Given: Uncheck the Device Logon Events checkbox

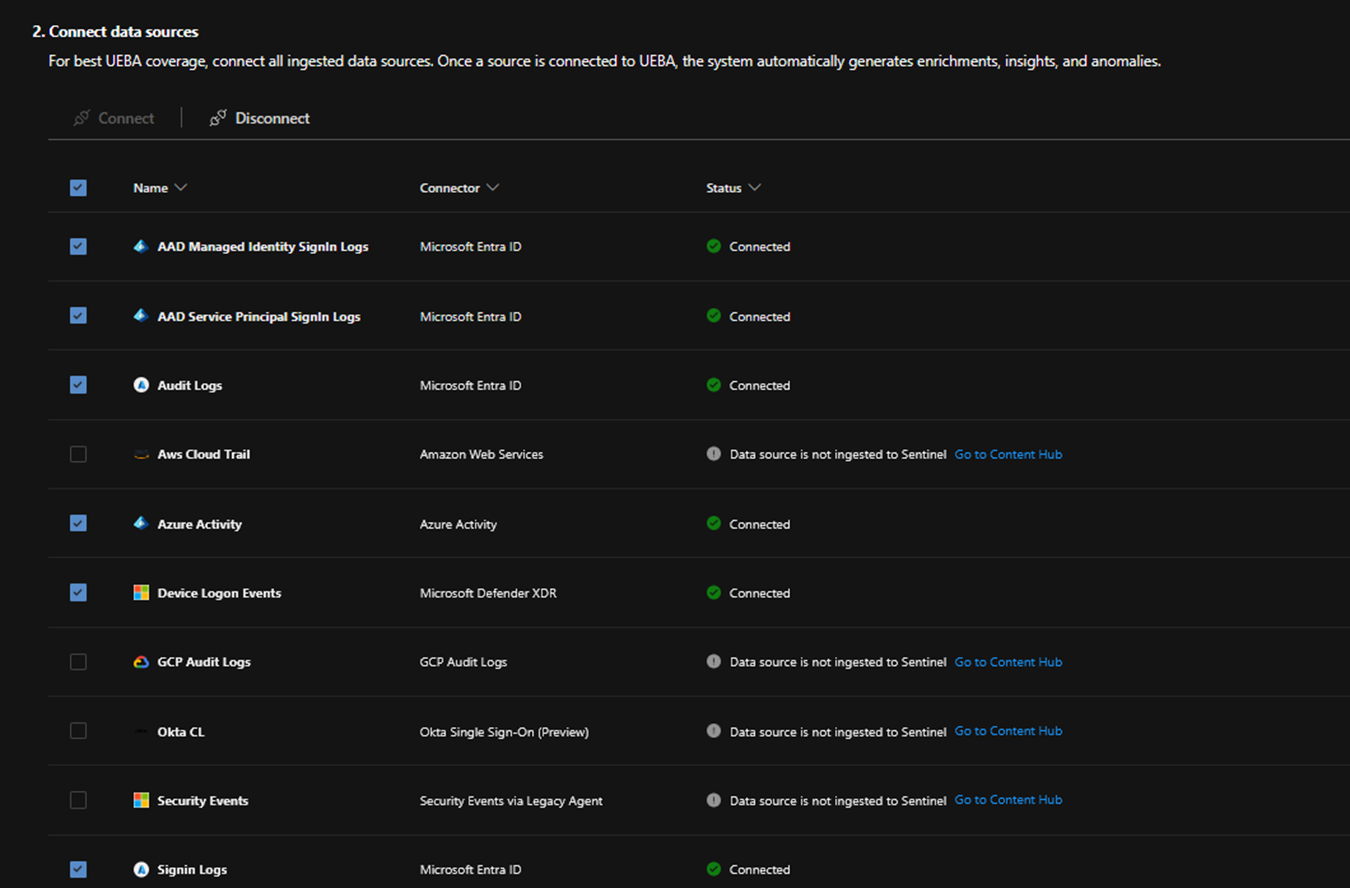Looking at the screenshot, I should 78,593.
